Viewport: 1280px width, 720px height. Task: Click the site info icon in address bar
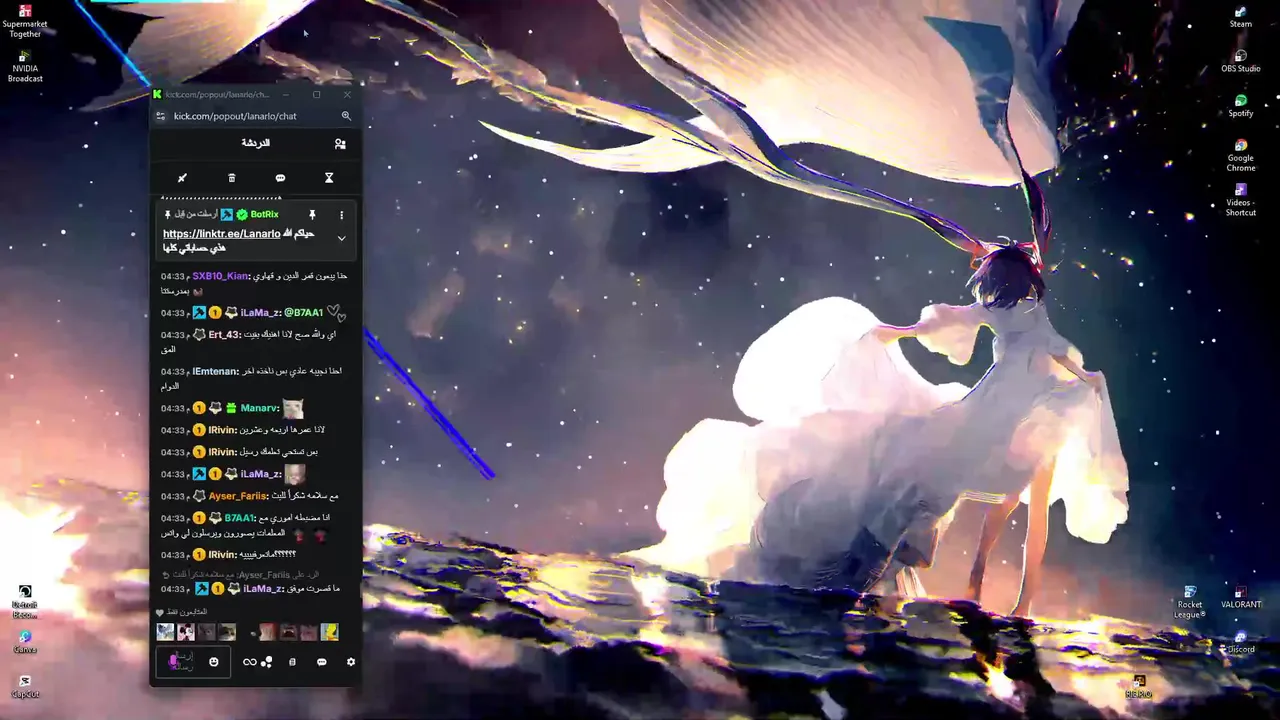[x=160, y=116]
